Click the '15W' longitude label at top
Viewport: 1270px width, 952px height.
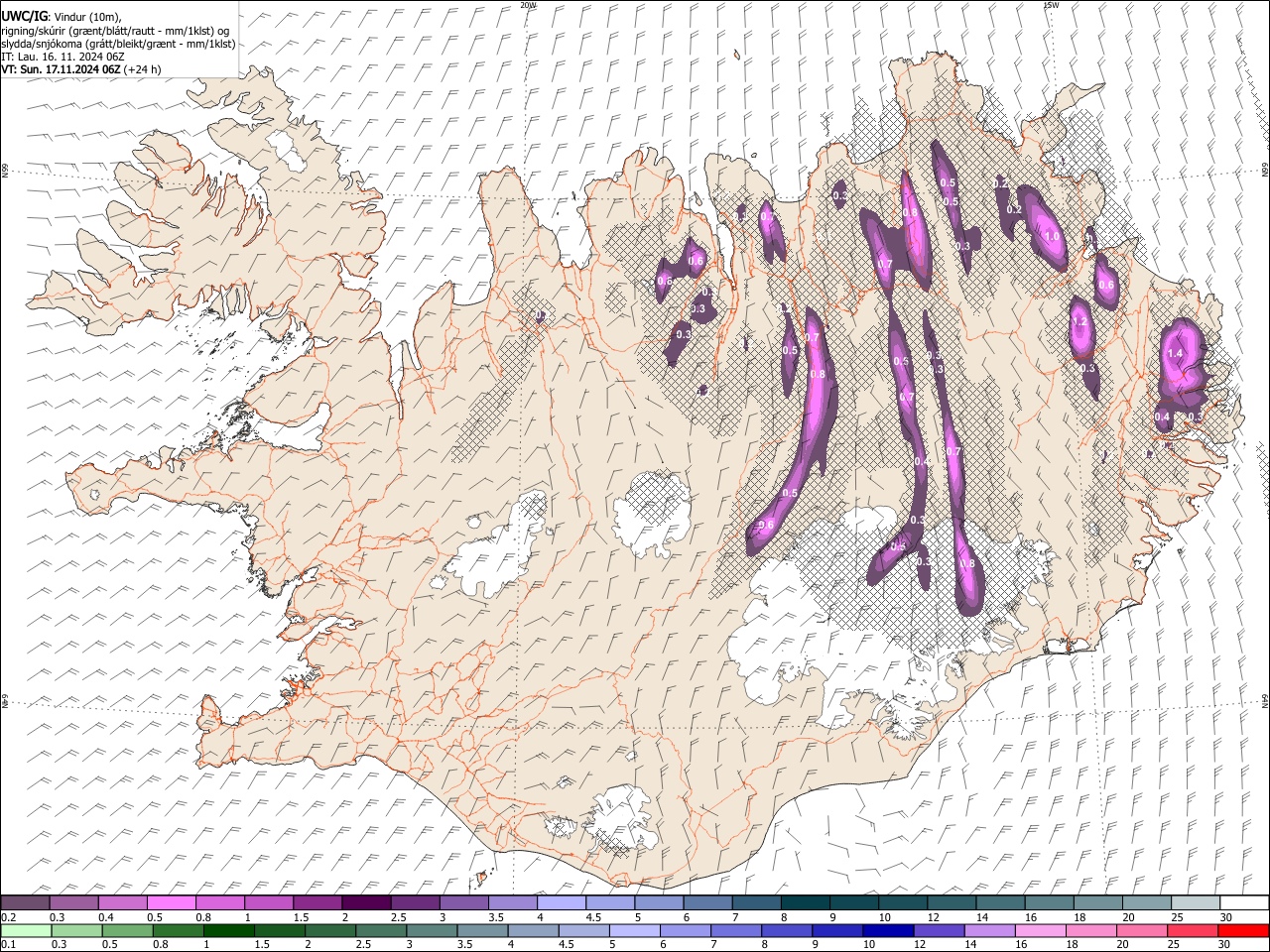[1050, 5]
